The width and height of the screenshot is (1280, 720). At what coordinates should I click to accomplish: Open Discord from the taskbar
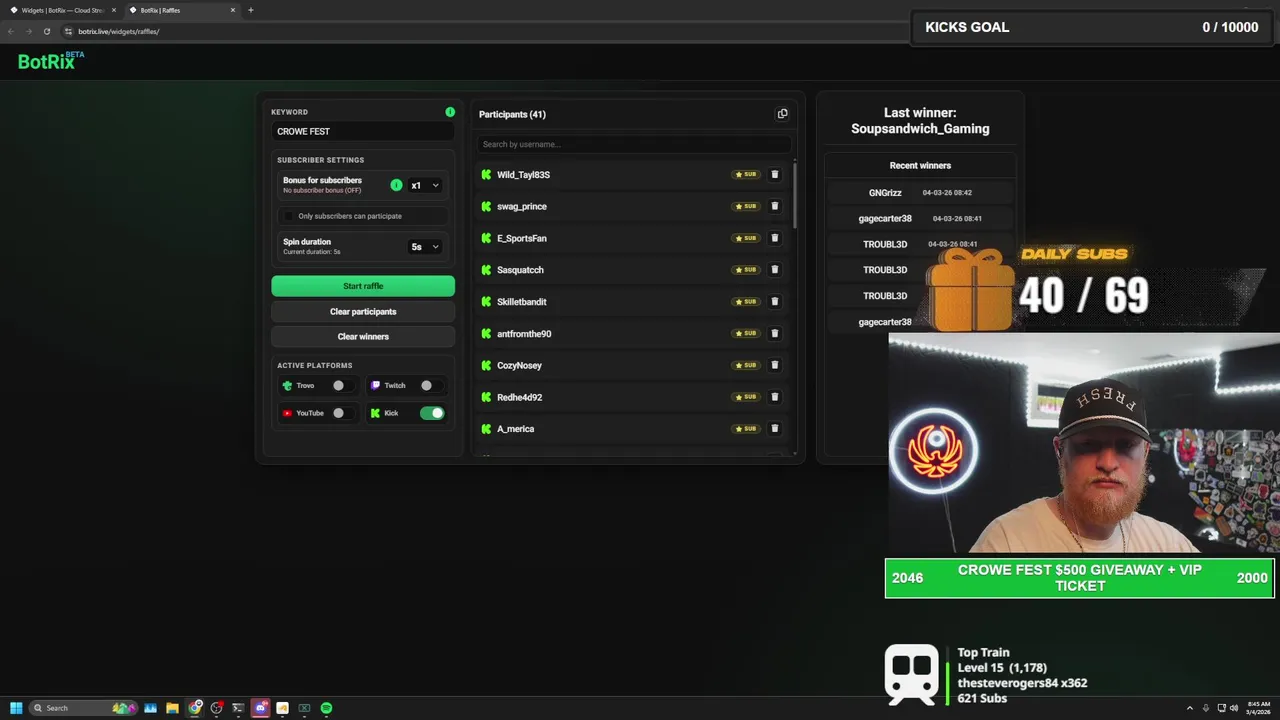260,708
